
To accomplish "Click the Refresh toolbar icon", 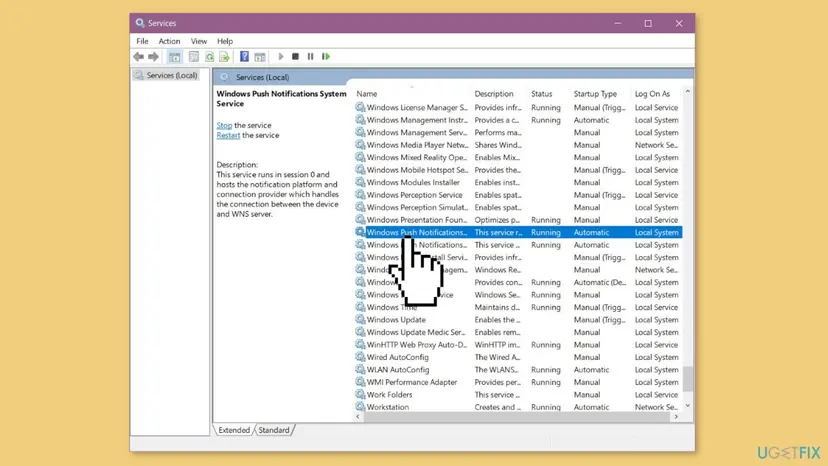I will pos(210,57).
